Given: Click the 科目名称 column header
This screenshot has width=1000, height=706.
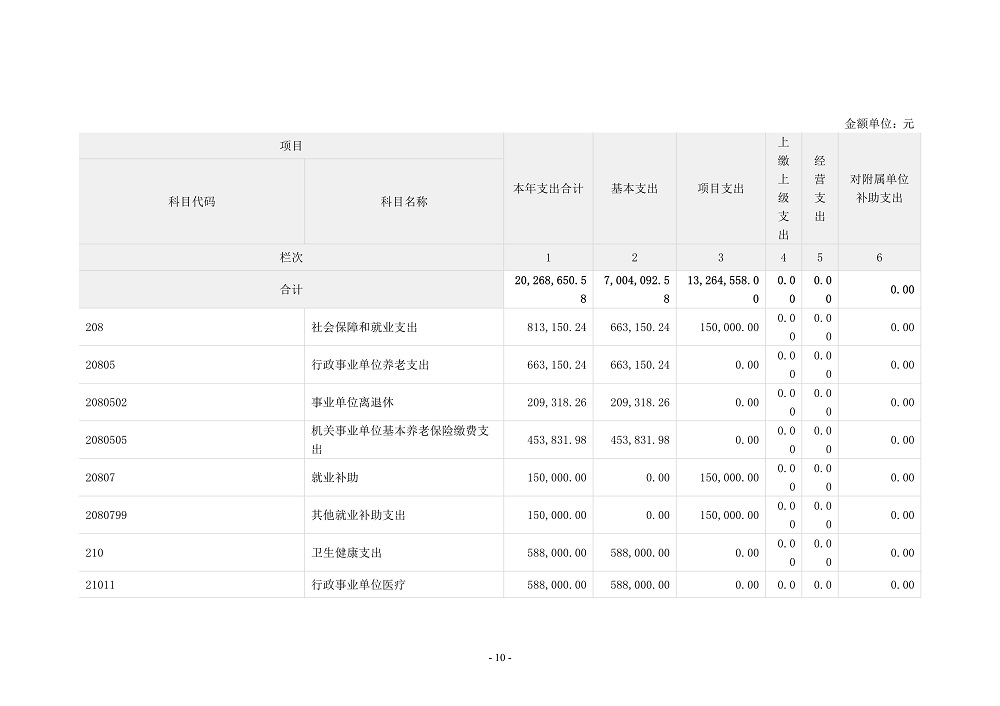Looking at the screenshot, I should pyautogui.click(x=404, y=202).
